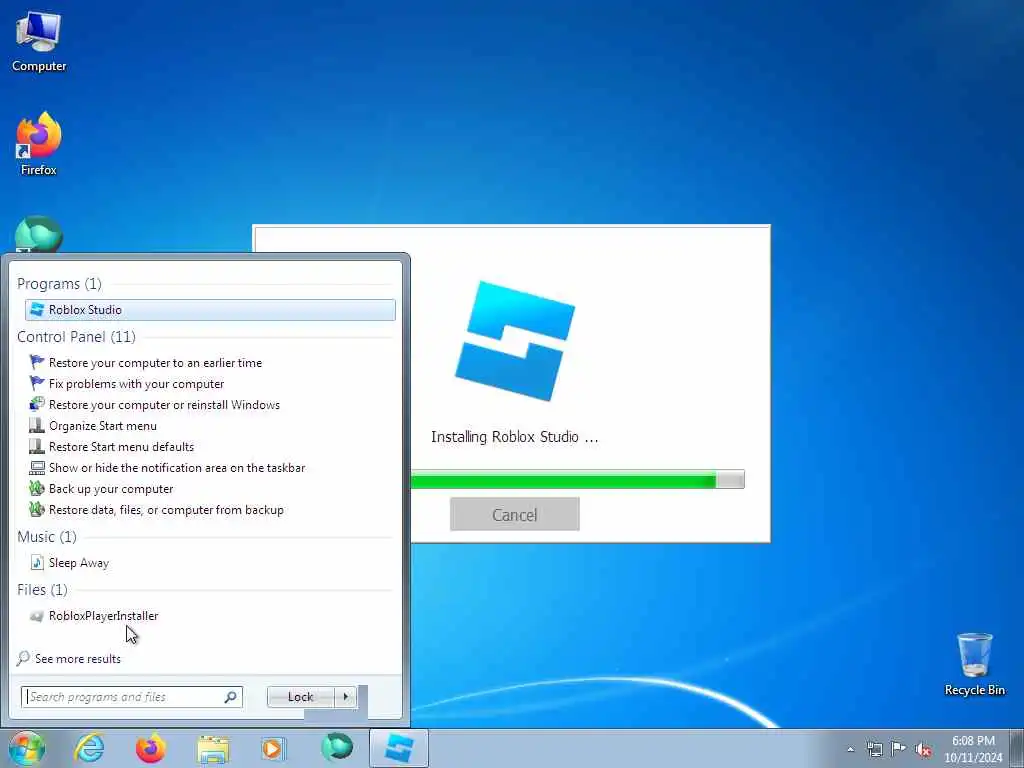Play the Sleep Away music result

(x=78, y=562)
